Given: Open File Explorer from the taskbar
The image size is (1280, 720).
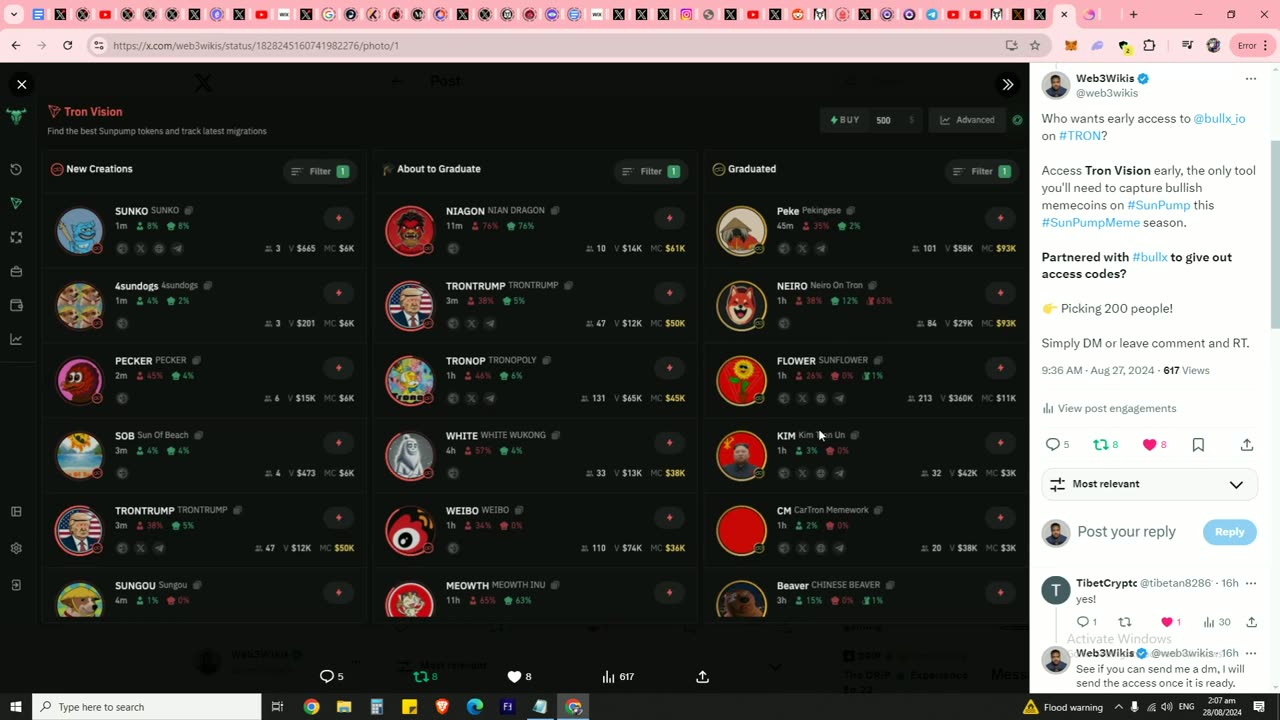Looking at the screenshot, I should point(344,707).
